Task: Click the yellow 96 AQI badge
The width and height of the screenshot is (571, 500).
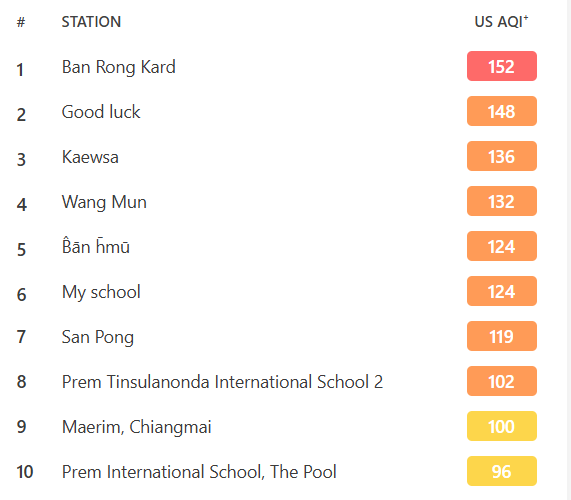Action: point(502,471)
